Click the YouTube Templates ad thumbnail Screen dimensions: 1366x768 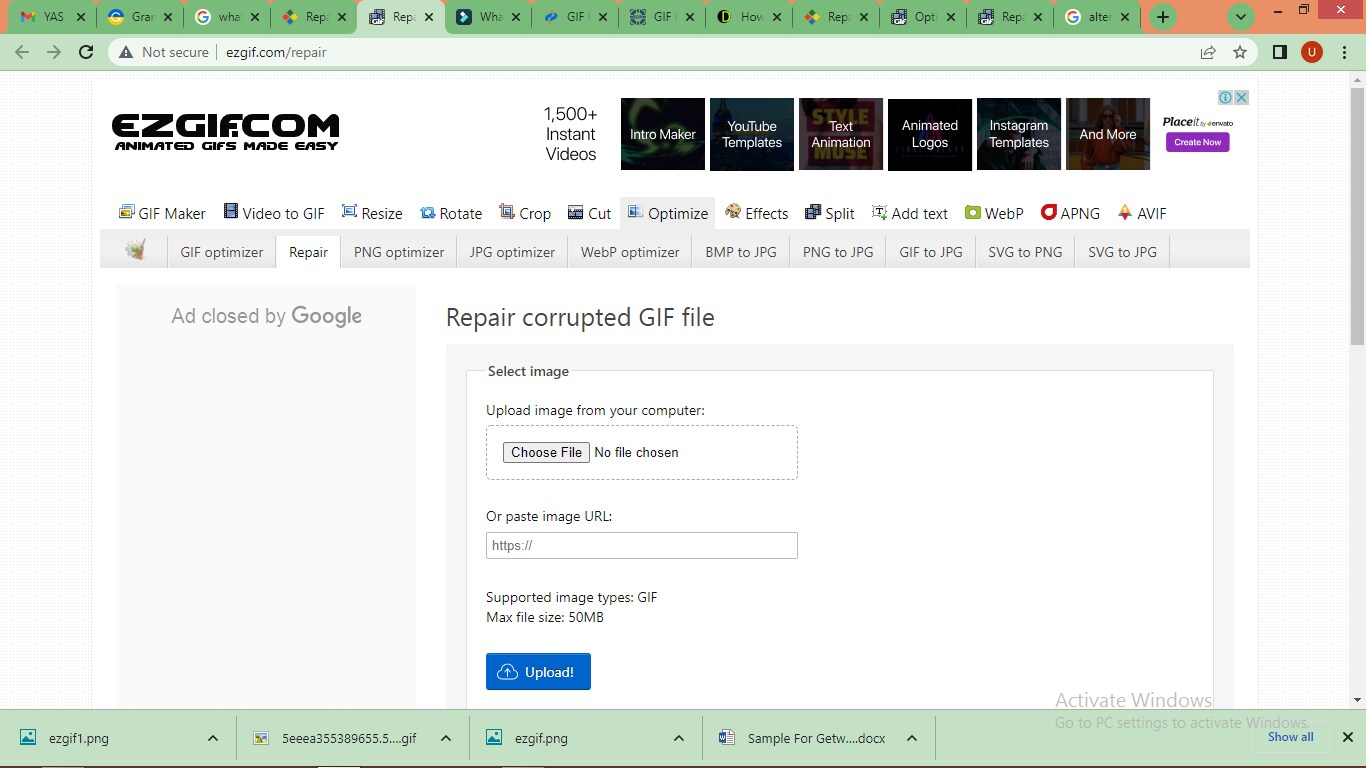(x=752, y=134)
